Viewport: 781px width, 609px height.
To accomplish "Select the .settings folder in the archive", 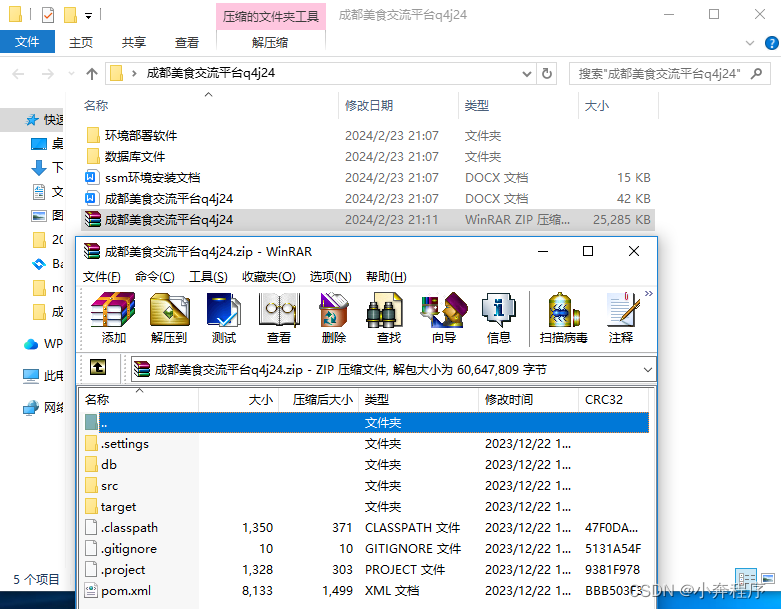I will [366, 444].
